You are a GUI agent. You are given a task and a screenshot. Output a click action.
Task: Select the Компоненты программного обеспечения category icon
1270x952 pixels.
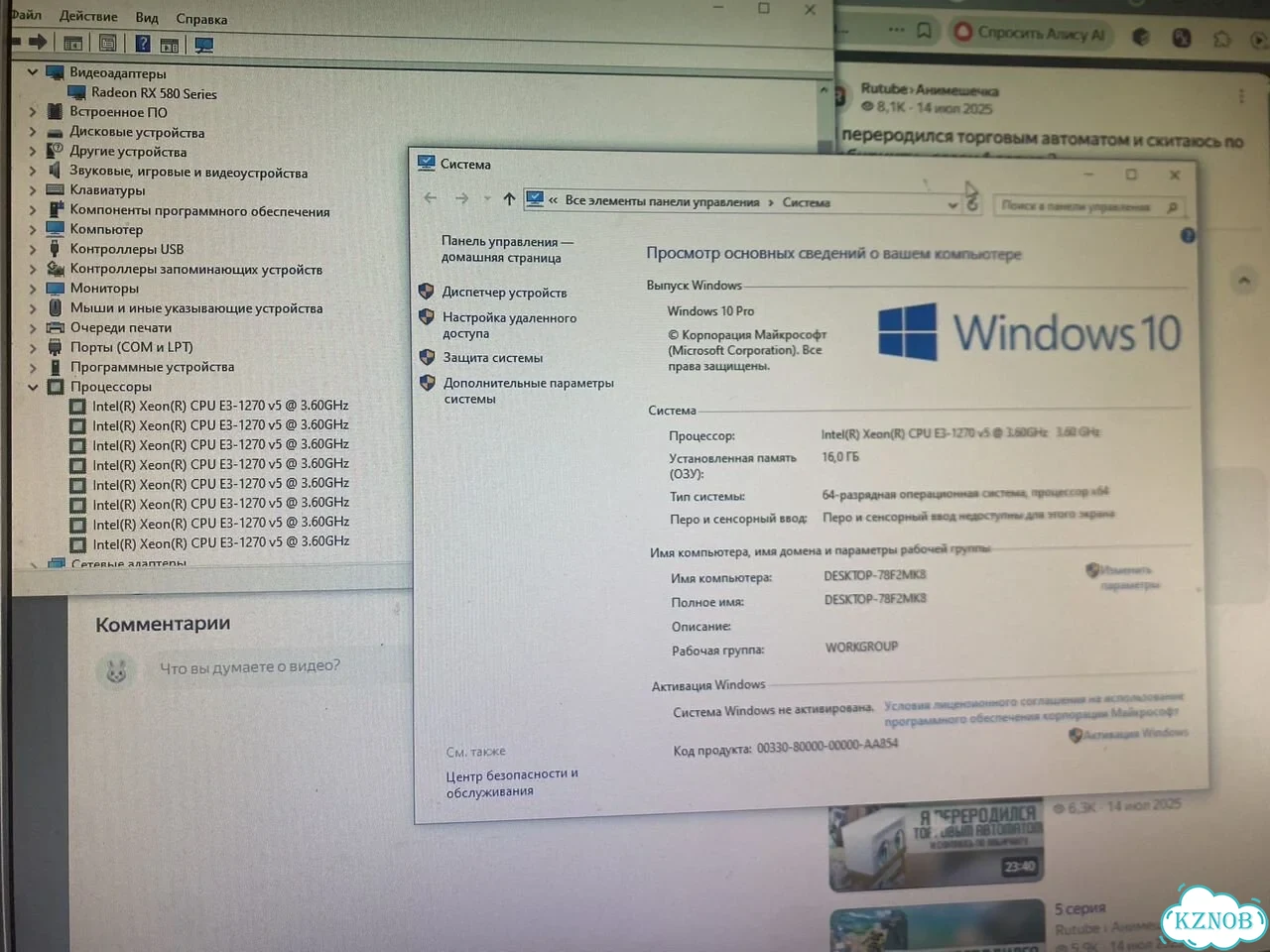pos(55,210)
